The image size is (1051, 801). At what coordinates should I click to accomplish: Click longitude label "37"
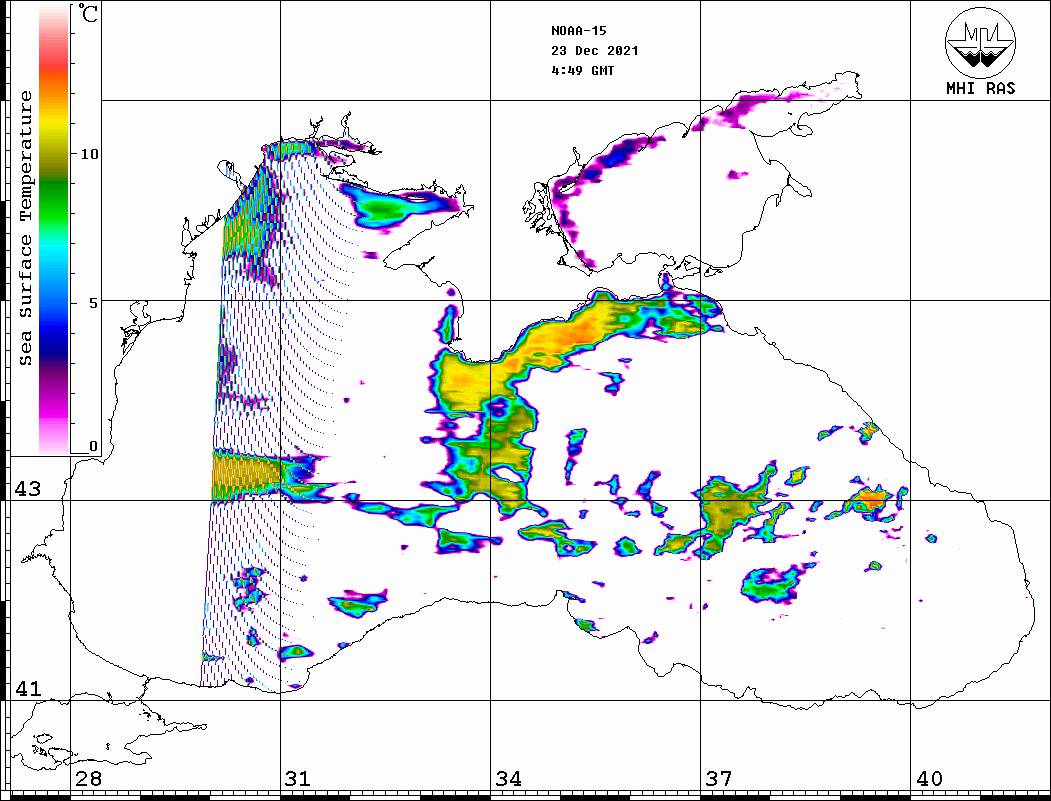(x=719, y=779)
